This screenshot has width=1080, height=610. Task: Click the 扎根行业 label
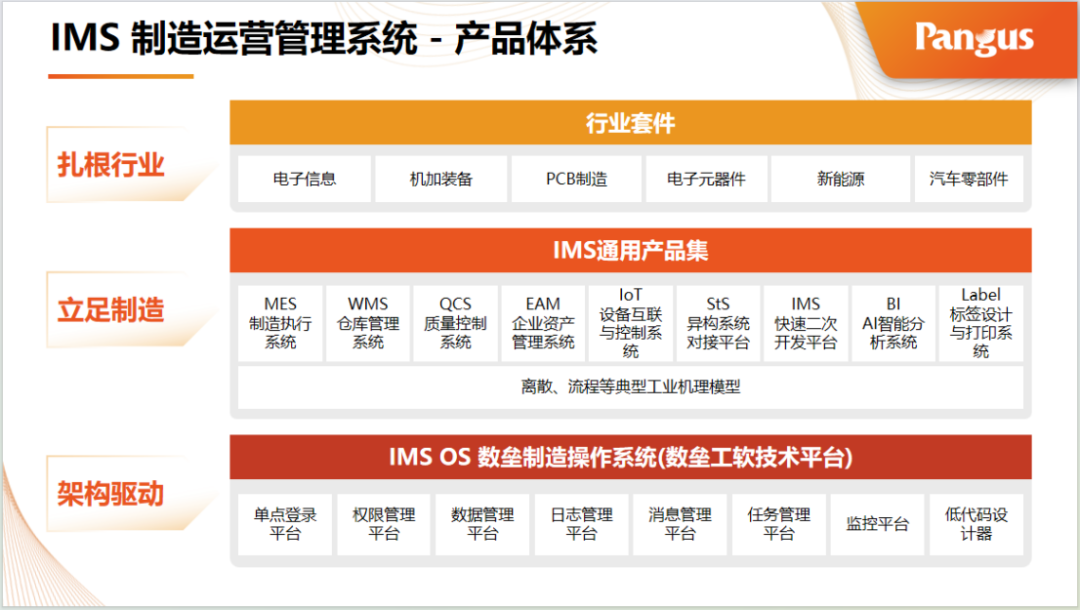coord(111,165)
